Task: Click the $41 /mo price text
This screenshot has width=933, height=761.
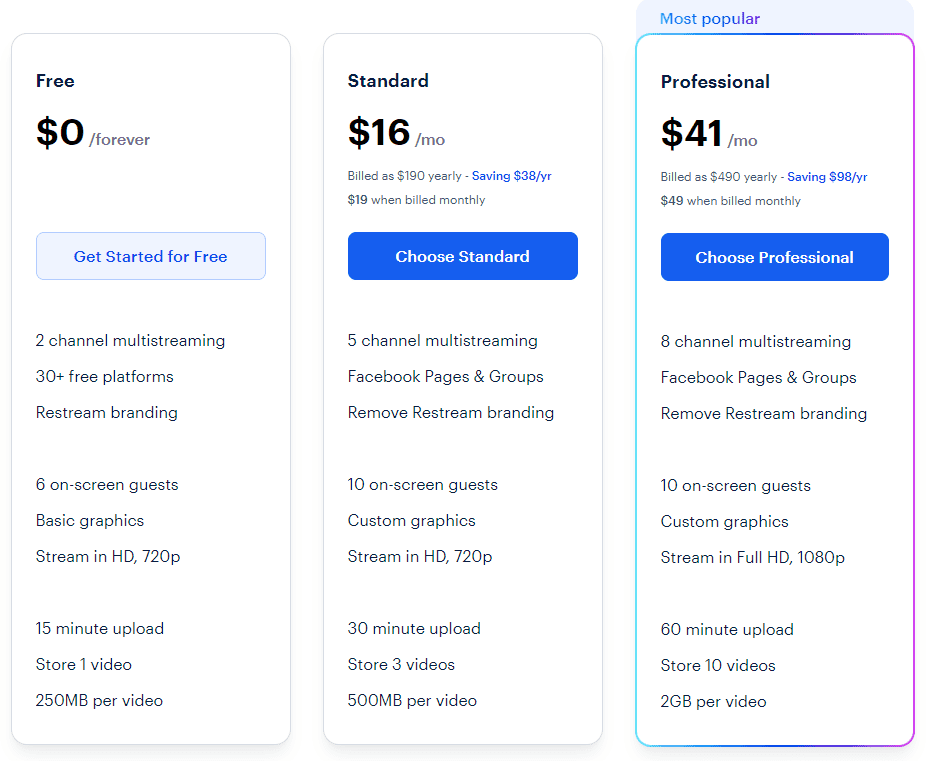Action: coord(709,134)
